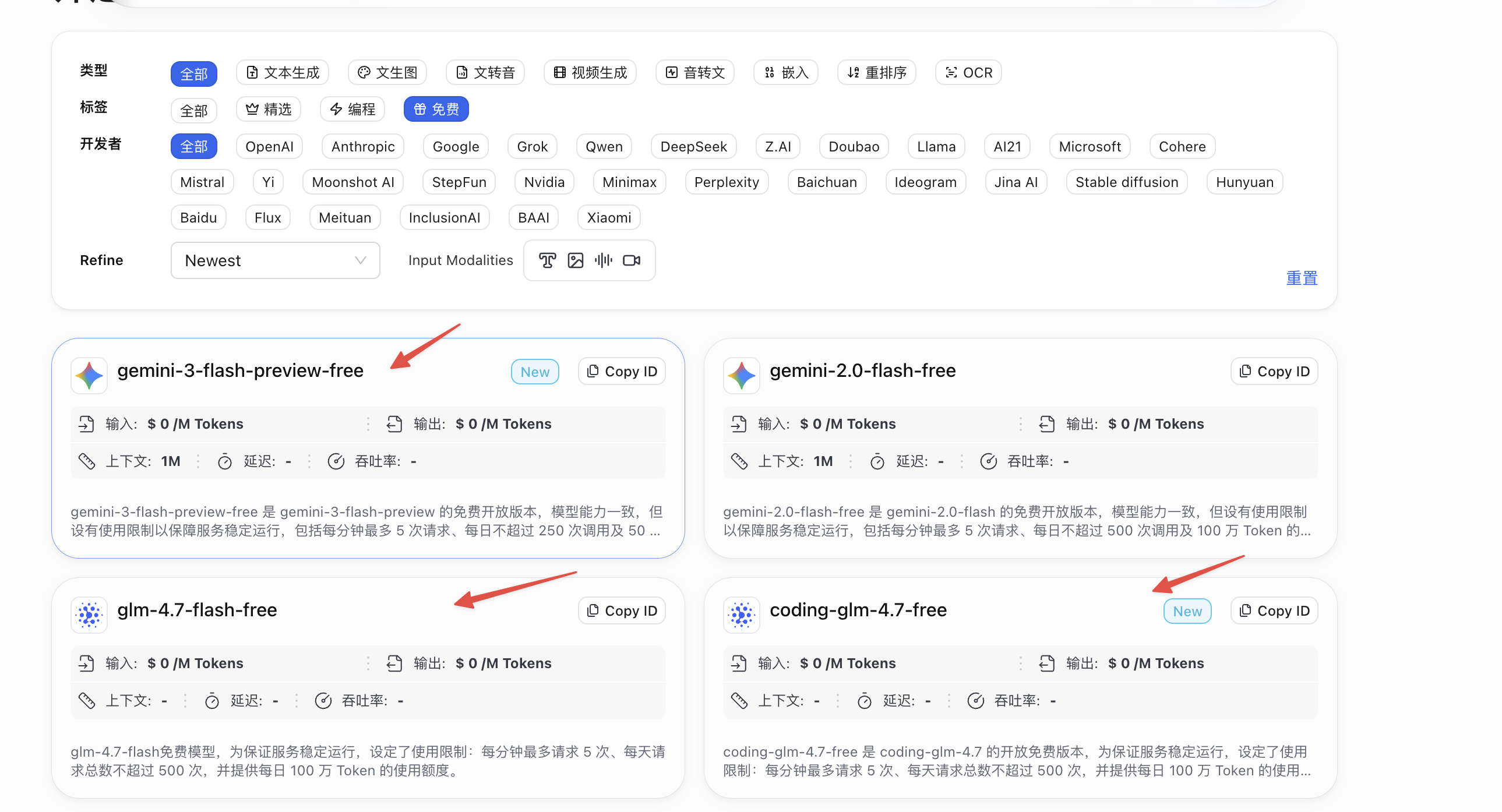The height and width of the screenshot is (812, 1502).
Task: Open the Newest sort dropdown
Action: point(275,260)
